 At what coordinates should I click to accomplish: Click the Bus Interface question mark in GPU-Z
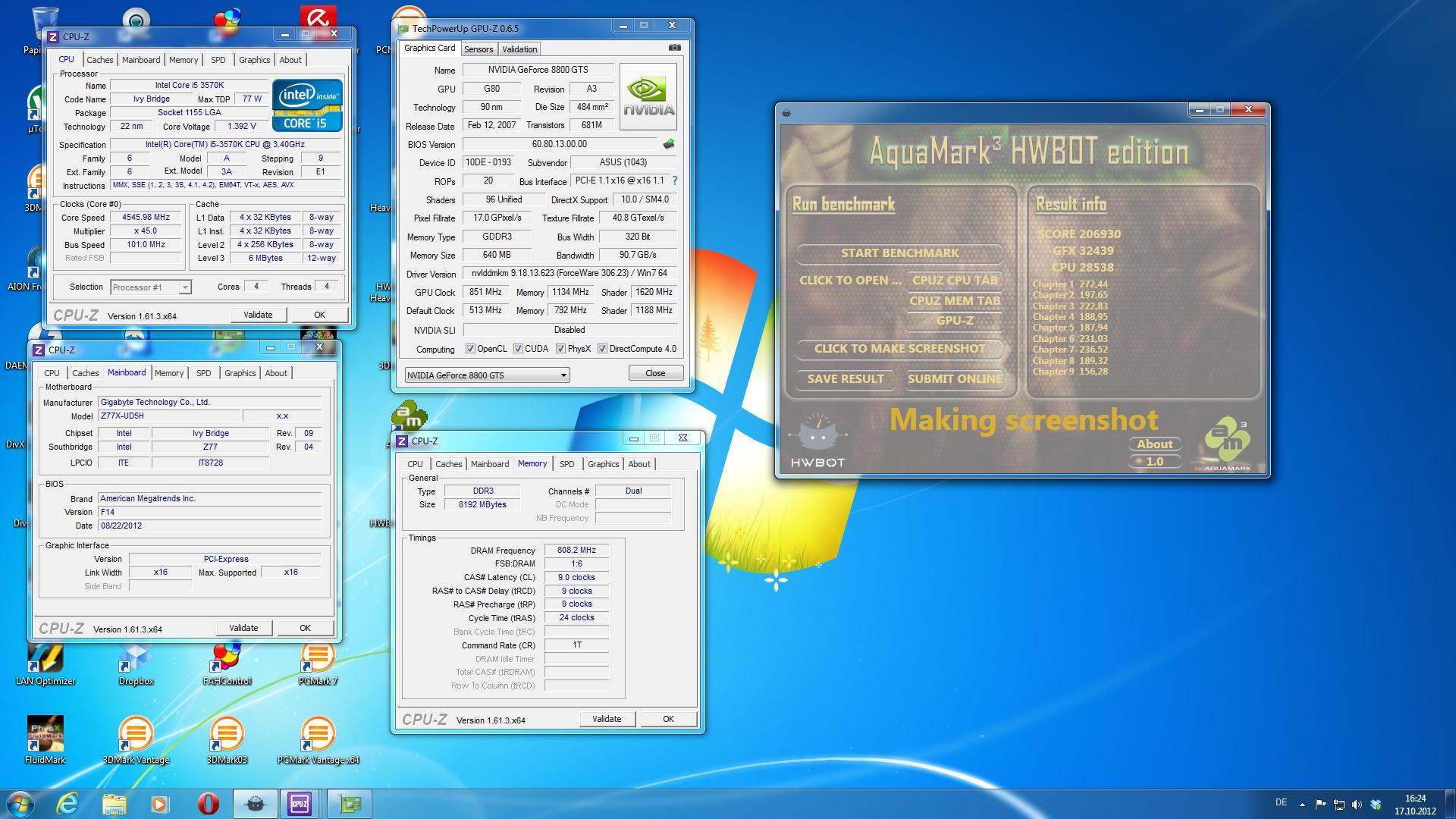(x=674, y=180)
